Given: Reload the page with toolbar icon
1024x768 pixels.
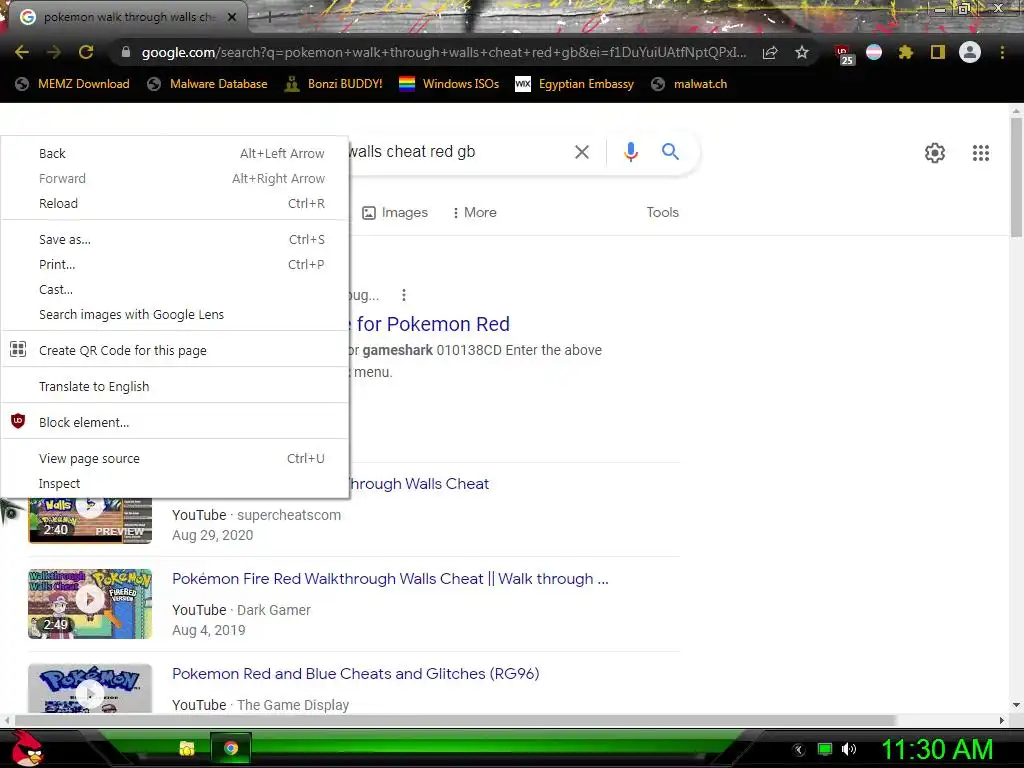Looking at the screenshot, I should click(86, 52).
